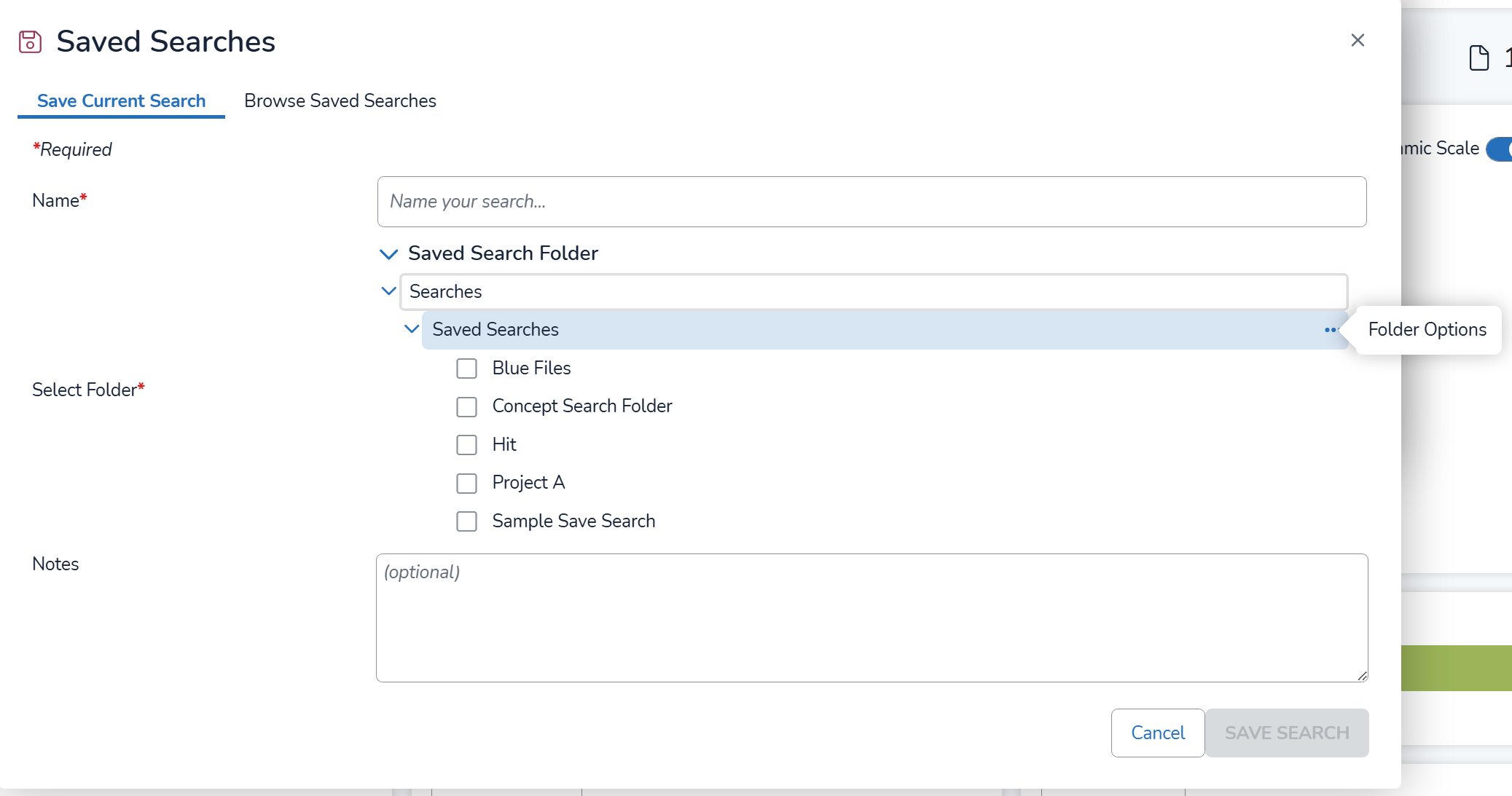This screenshot has width=1512, height=796.
Task: Check the Concept Search Folder box
Action: [x=466, y=406]
